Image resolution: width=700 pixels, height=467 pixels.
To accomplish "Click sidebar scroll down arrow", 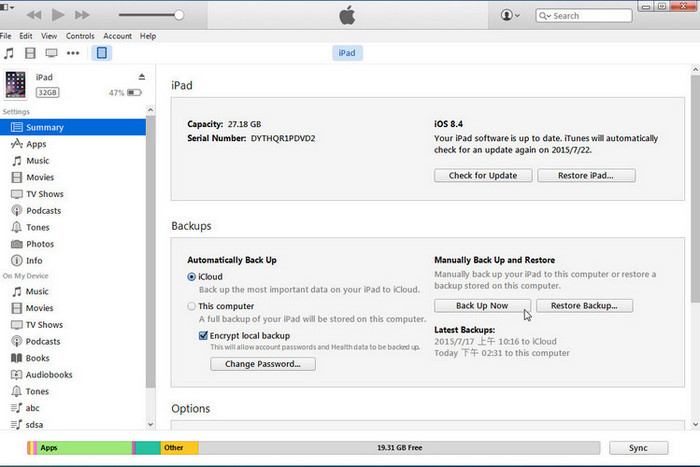I will (x=150, y=425).
